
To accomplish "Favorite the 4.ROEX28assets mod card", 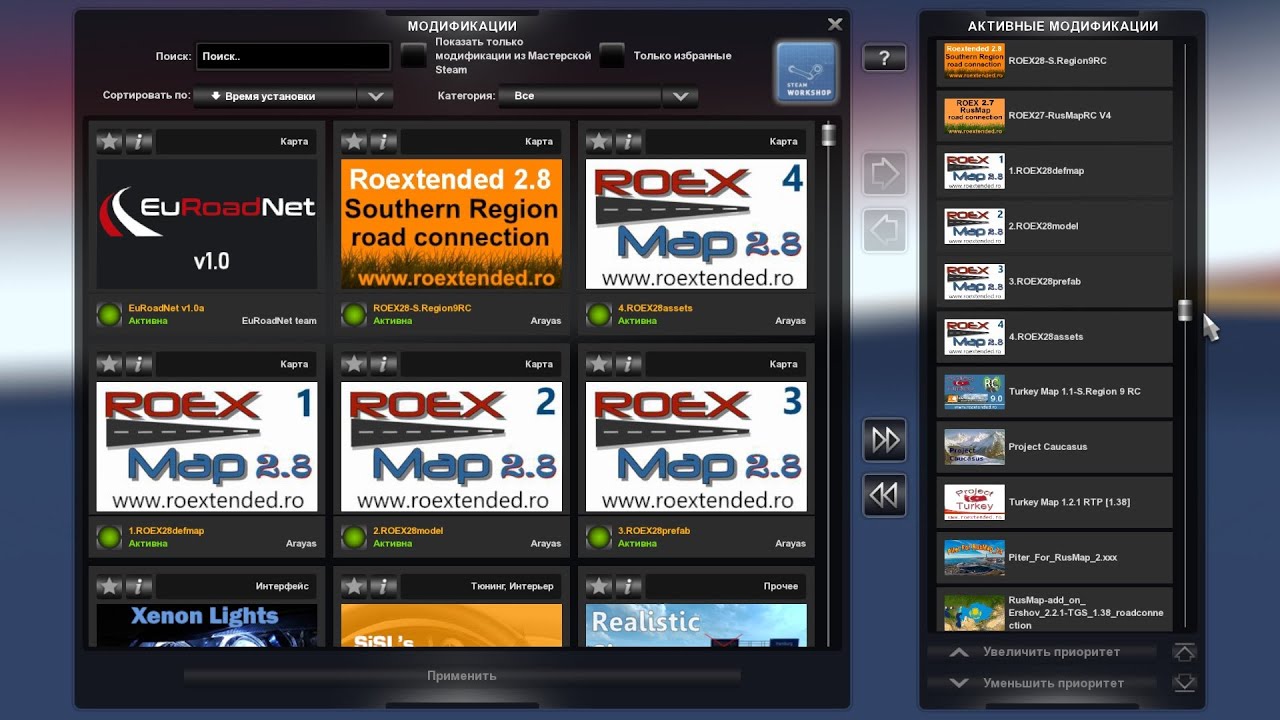I will (x=598, y=142).
